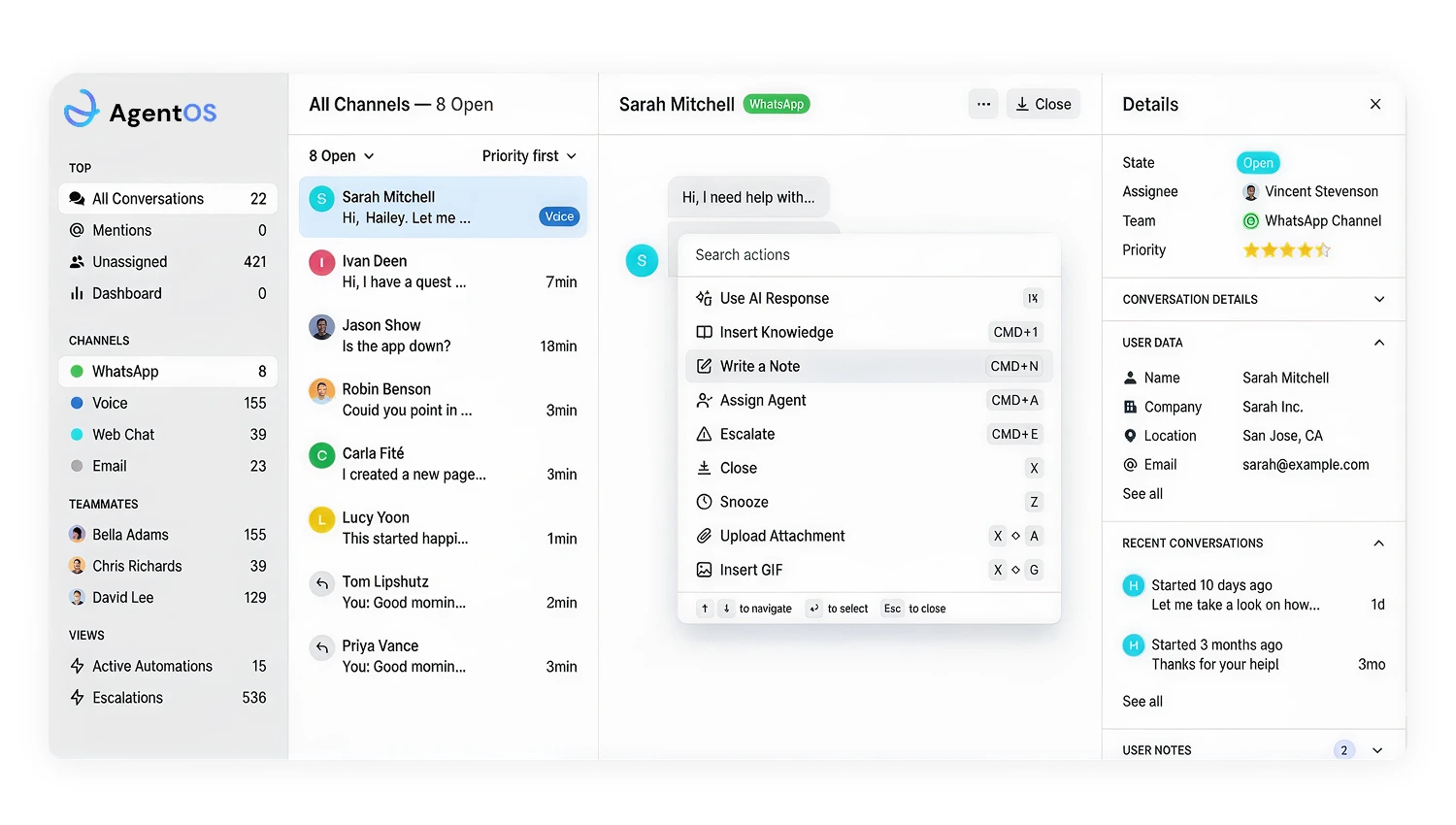The image size is (1456, 825).
Task: Open the three-dots more options button
Action: click(x=983, y=104)
